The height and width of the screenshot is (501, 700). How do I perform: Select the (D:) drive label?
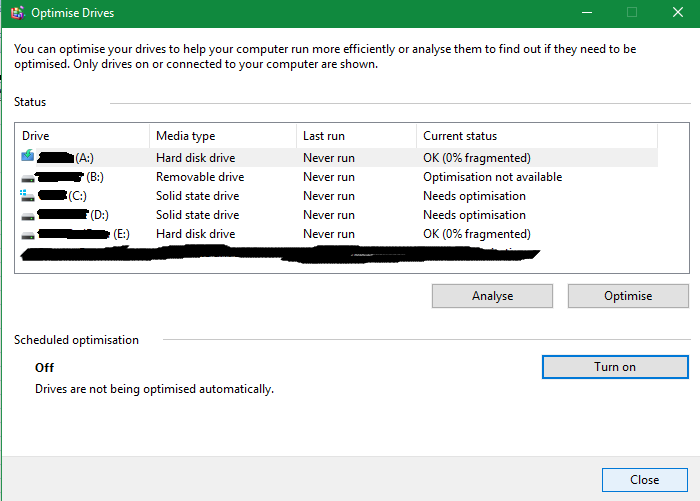coord(99,215)
